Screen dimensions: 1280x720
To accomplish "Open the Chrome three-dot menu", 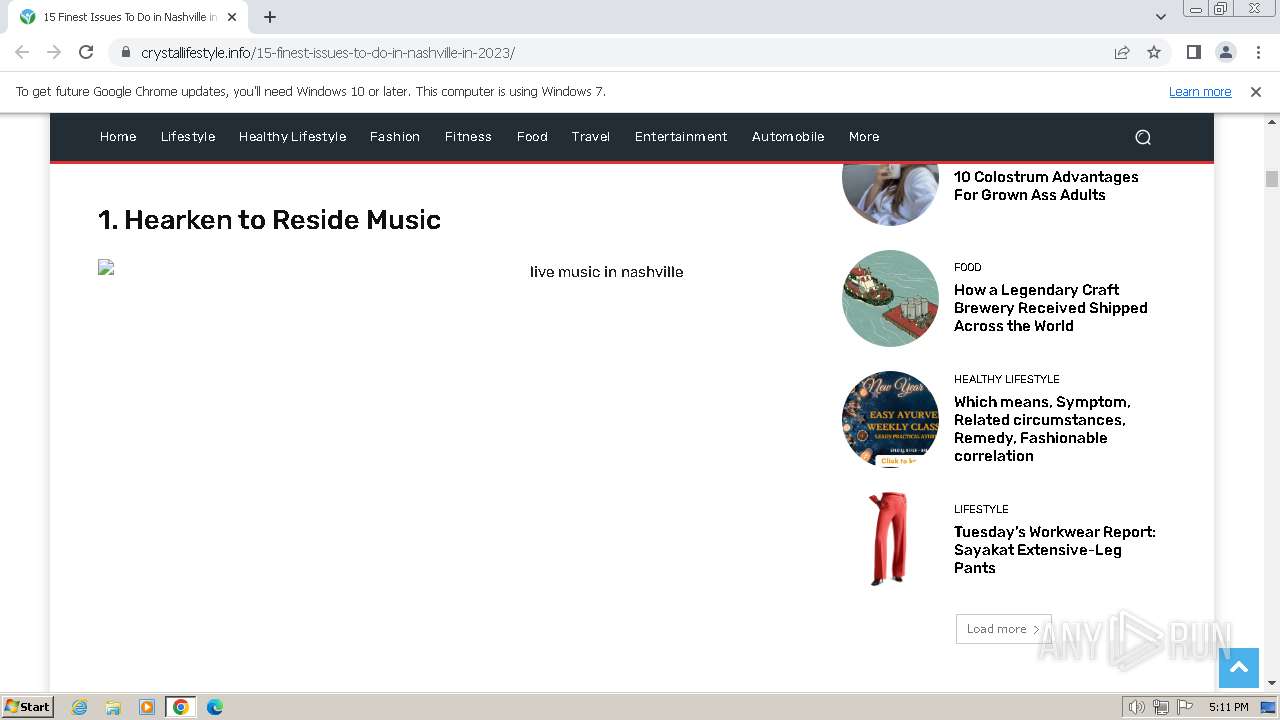I will 1258,52.
